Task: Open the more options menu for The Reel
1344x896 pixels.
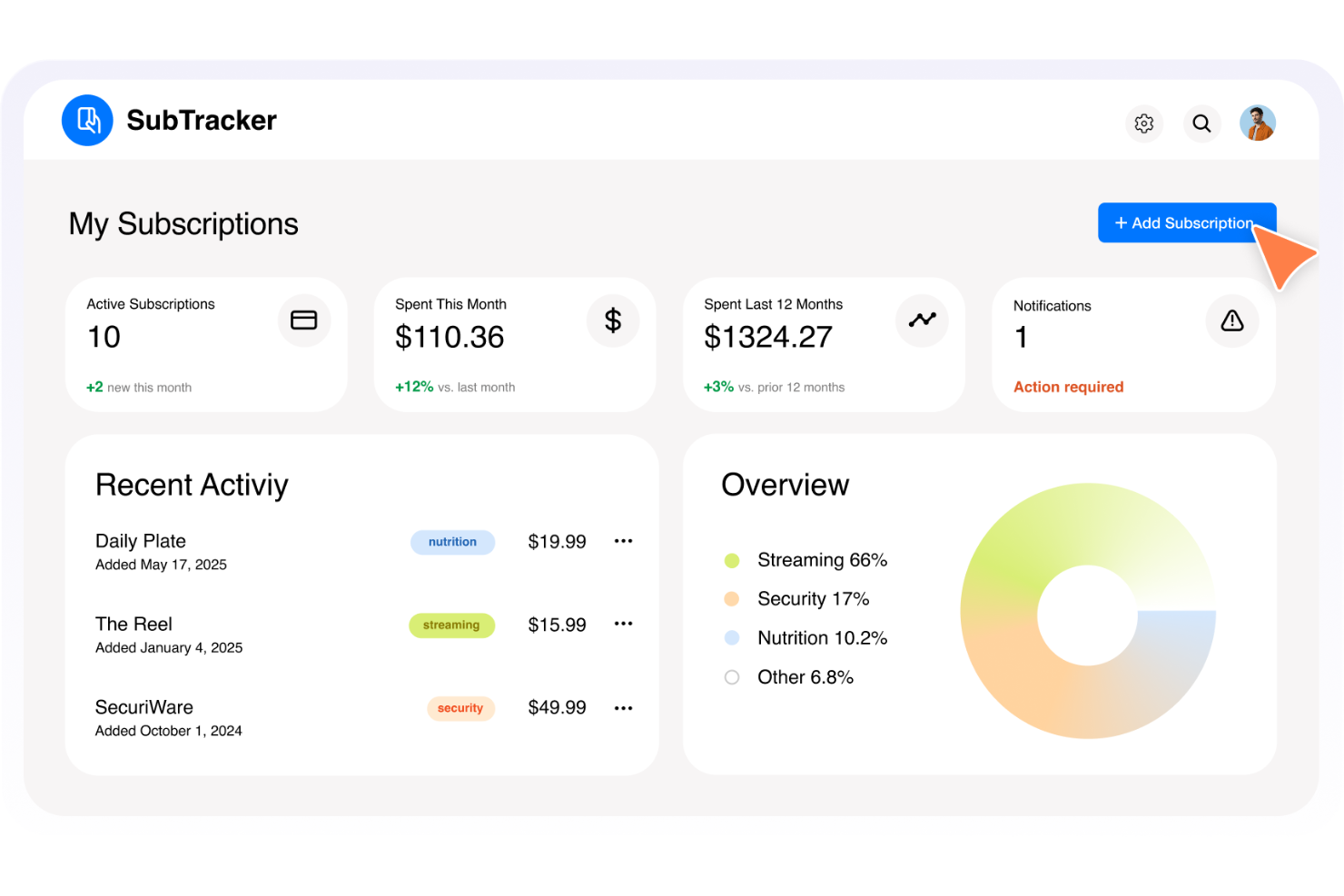Action: coord(623,624)
